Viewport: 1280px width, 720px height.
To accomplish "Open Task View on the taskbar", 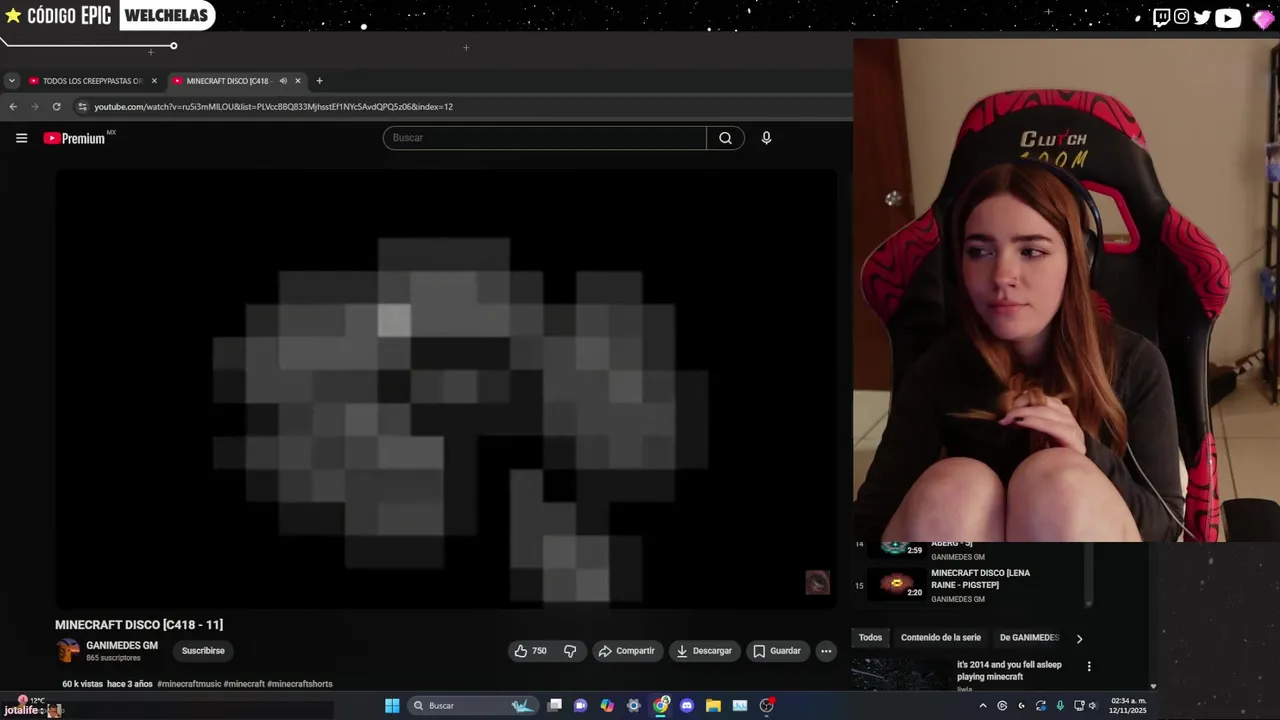I will coord(555,706).
